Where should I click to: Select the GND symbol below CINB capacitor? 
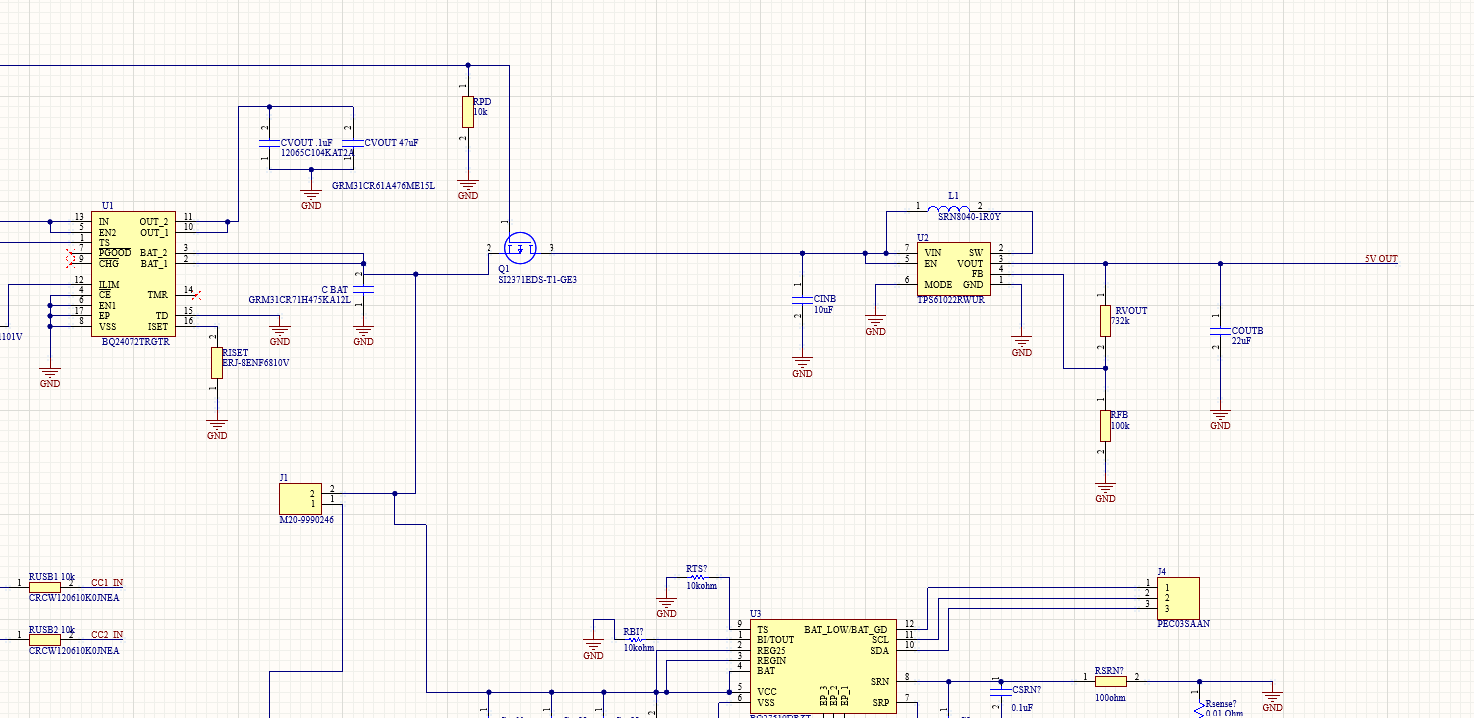point(802,367)
